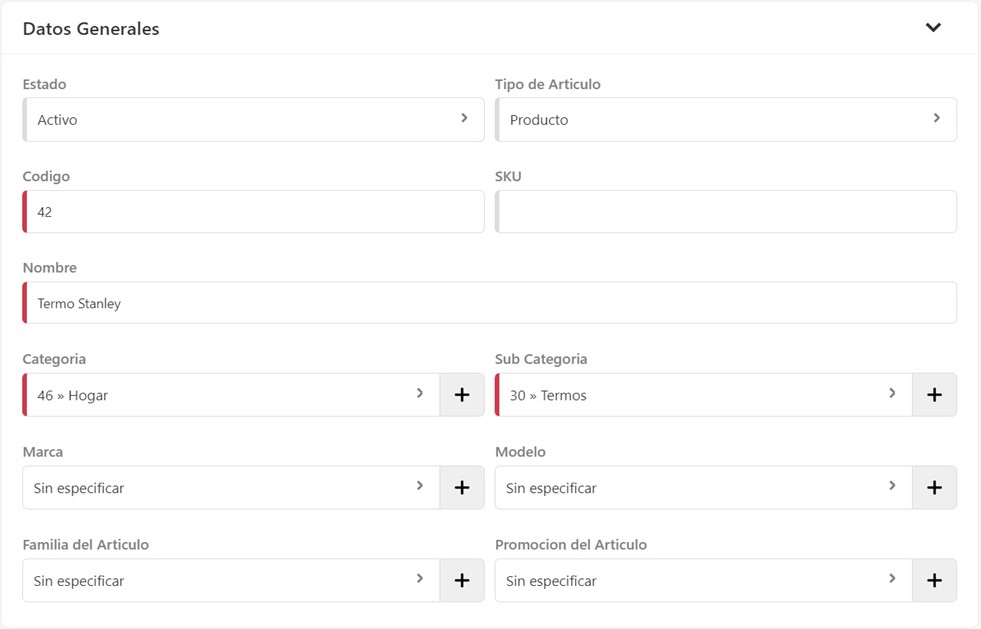Expand the Categoria selector showing Hogar

tap(230, 395)
